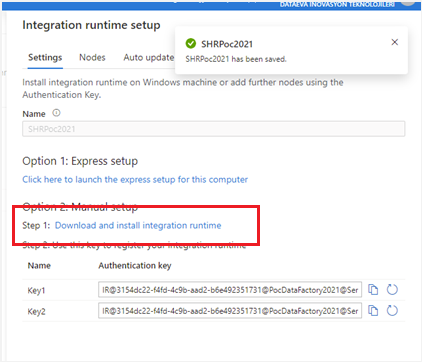Open the Auto update tab
Viewport: 422px width, 362px height.
[x=149, y=58]
